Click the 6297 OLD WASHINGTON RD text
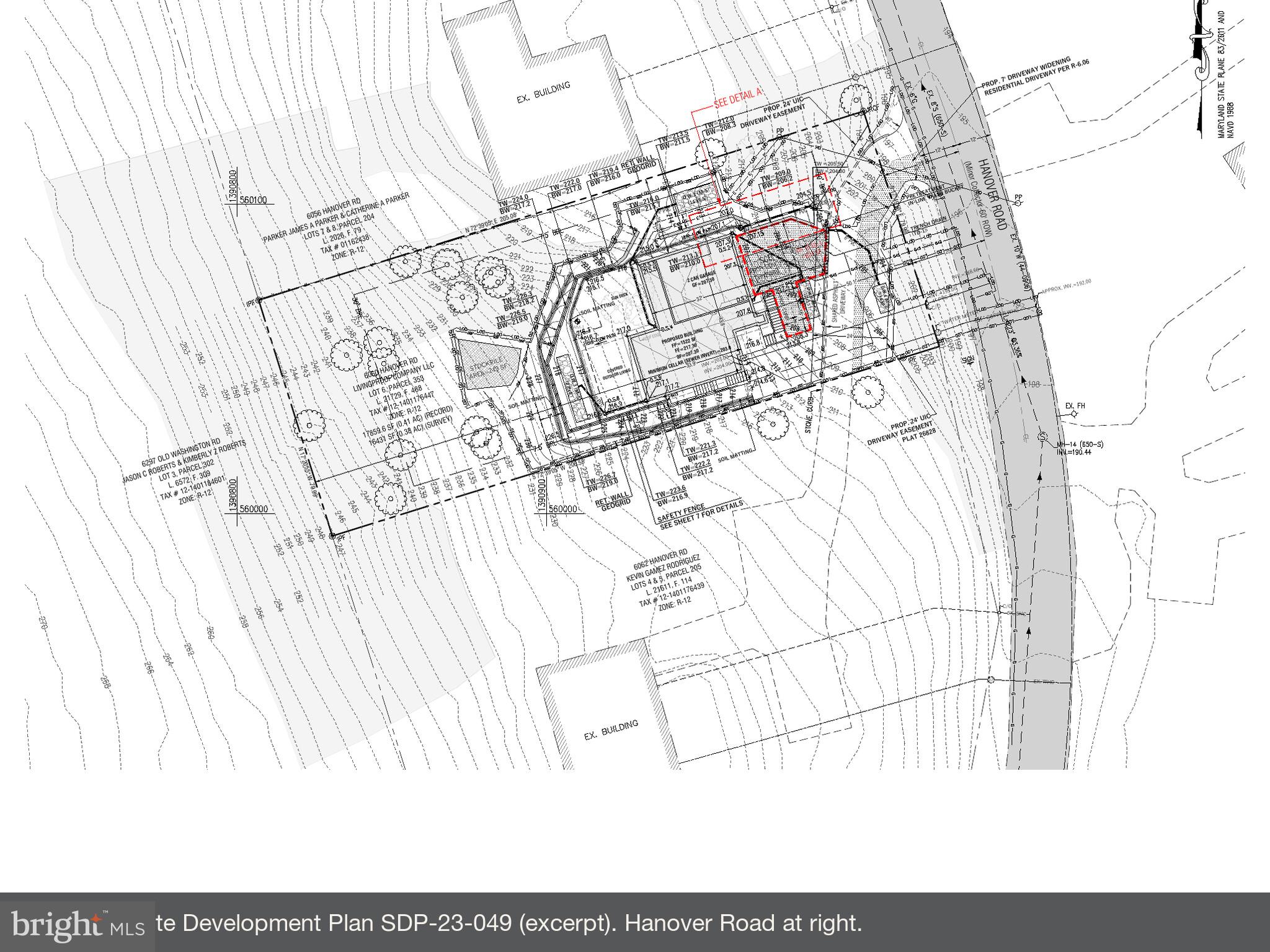Screen dimensions: 1270x952 click(x=181, y=454)
